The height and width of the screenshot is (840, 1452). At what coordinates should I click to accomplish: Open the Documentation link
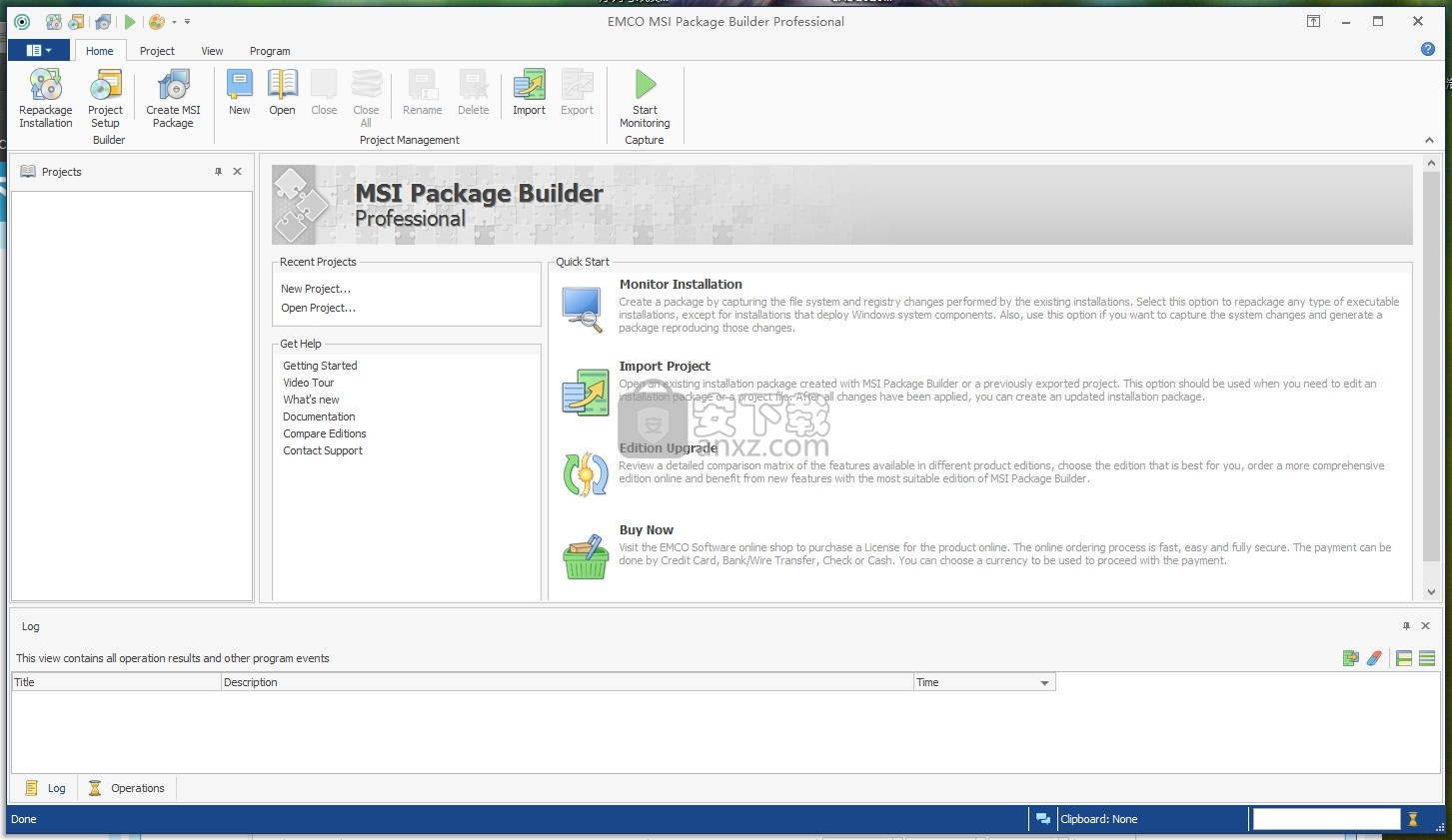pyautogui.click(x=319, y=417)
